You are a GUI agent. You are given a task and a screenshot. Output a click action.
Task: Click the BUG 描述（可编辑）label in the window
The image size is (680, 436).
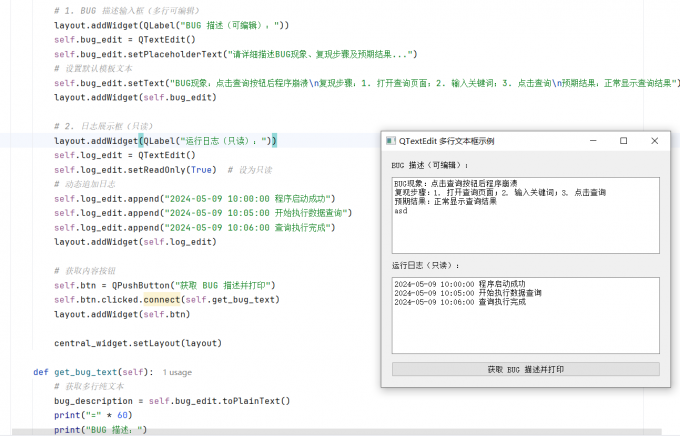point(429,165)
